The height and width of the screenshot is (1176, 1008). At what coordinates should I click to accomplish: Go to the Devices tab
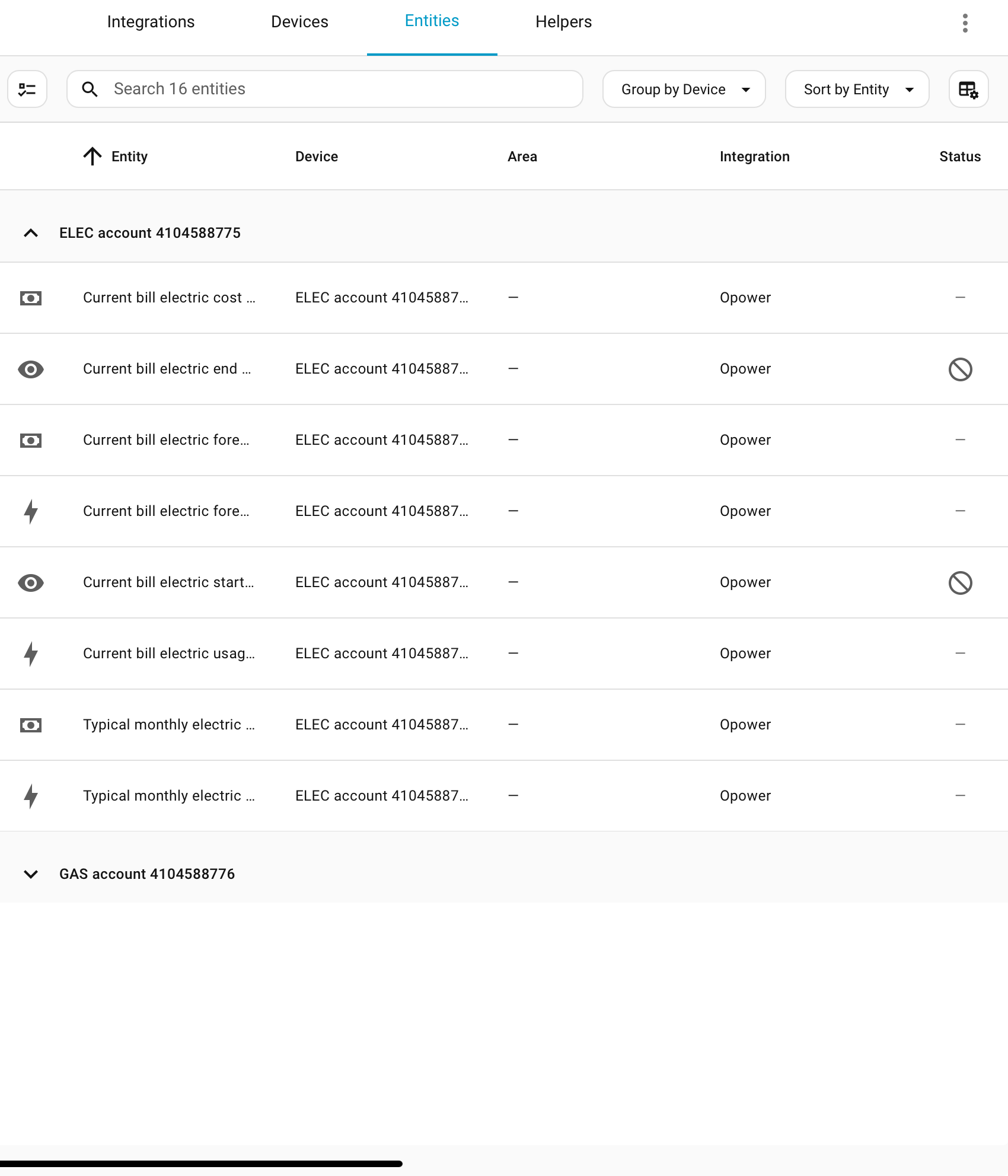pos(299,22)
